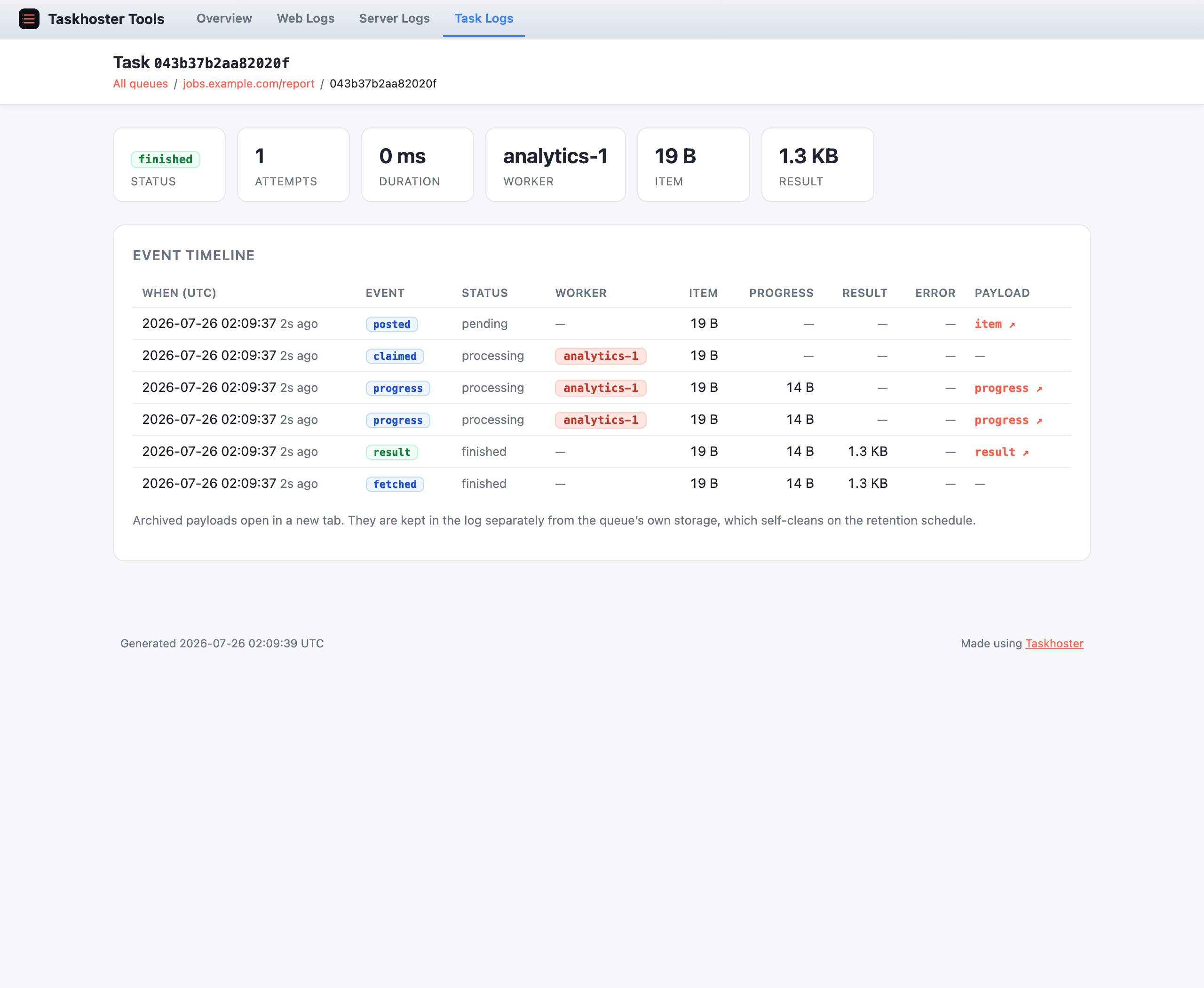Open the Server Logs tab

(x=394, y=18)
